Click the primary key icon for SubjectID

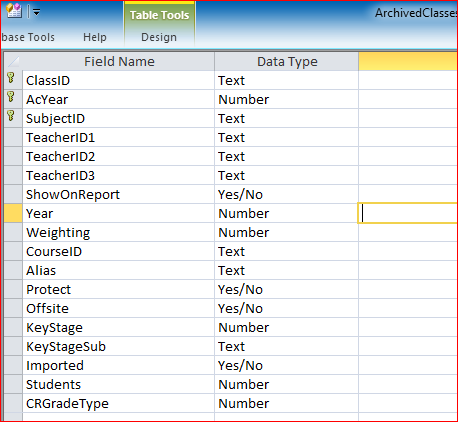11,116
